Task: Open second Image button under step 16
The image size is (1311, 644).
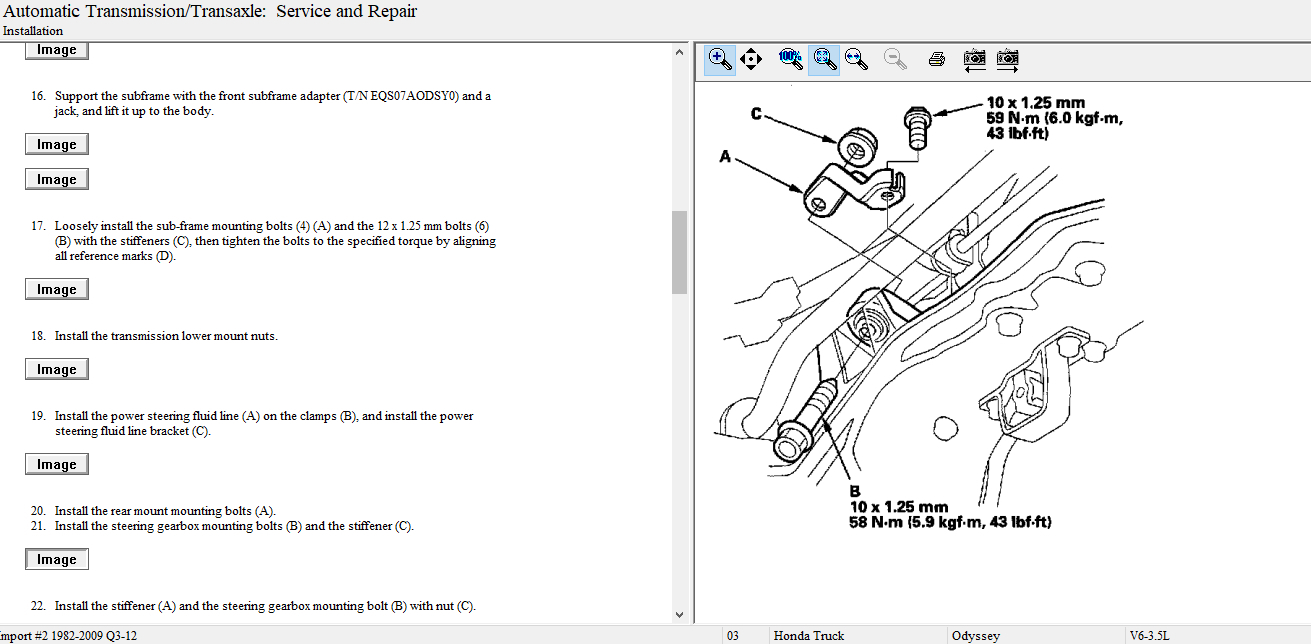Action: (57, 179)
